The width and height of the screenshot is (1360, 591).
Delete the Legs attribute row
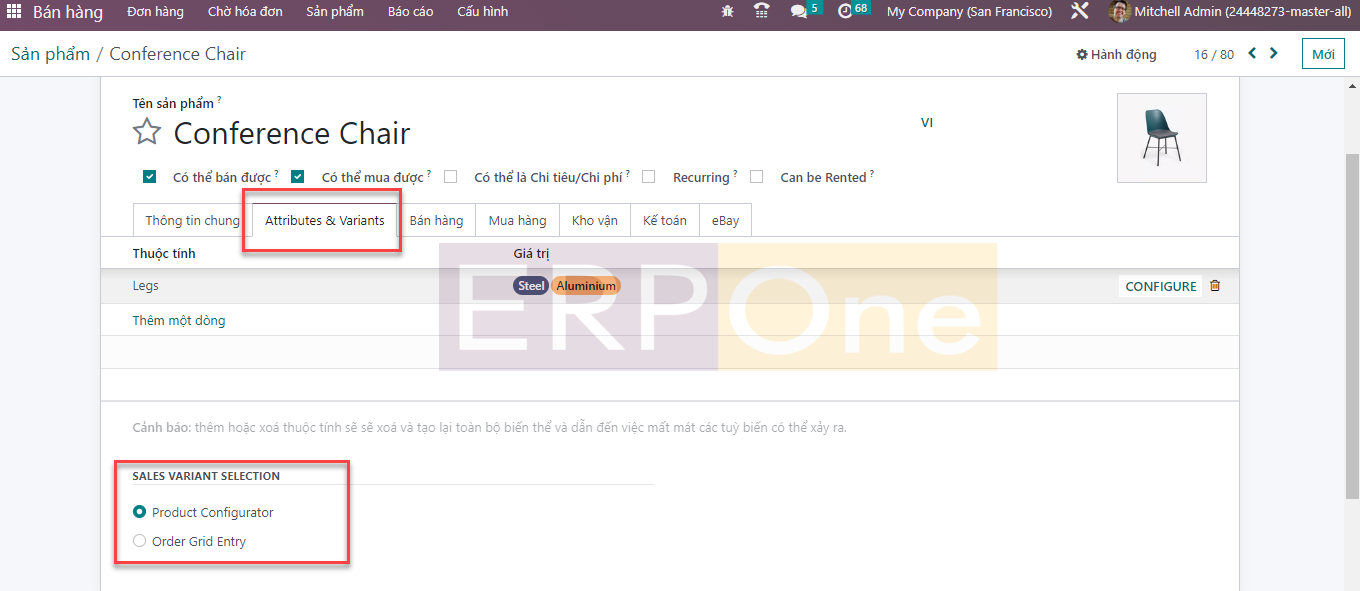(1215, 286)
